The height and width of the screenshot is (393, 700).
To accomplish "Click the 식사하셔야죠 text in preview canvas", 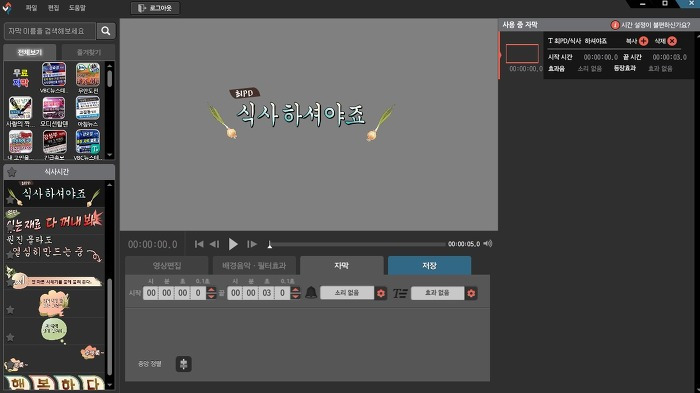I will click(x=301, y=115).
